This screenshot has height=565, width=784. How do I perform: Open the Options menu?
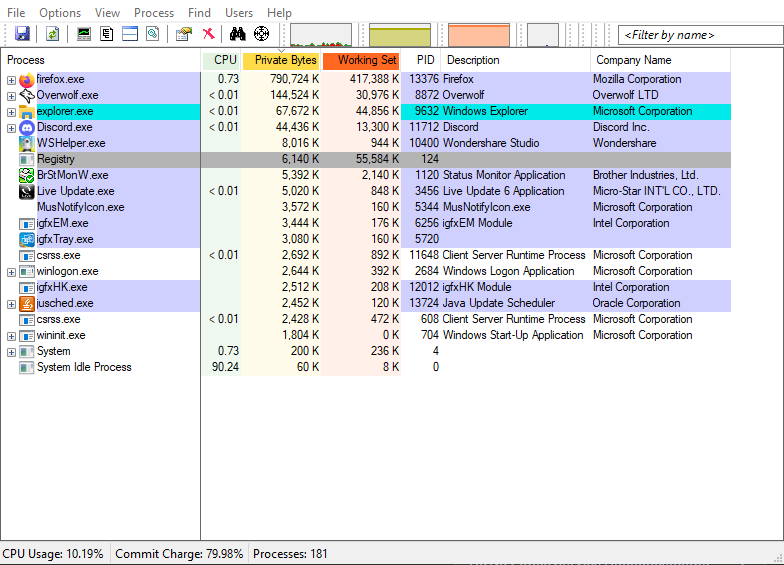coord(60,12)
